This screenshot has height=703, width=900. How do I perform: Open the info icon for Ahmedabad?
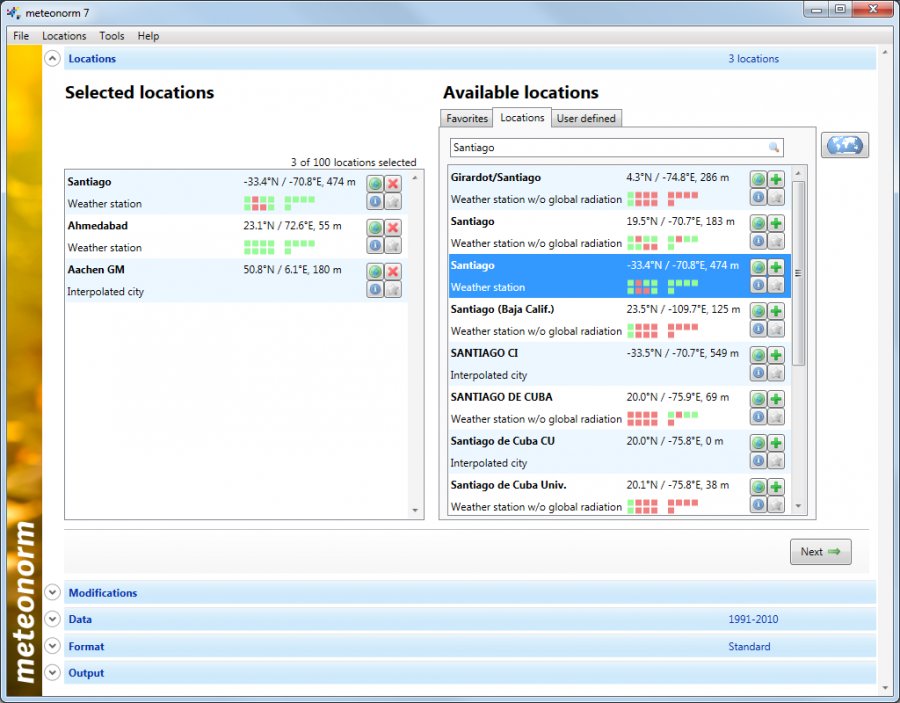coord(375,246)
